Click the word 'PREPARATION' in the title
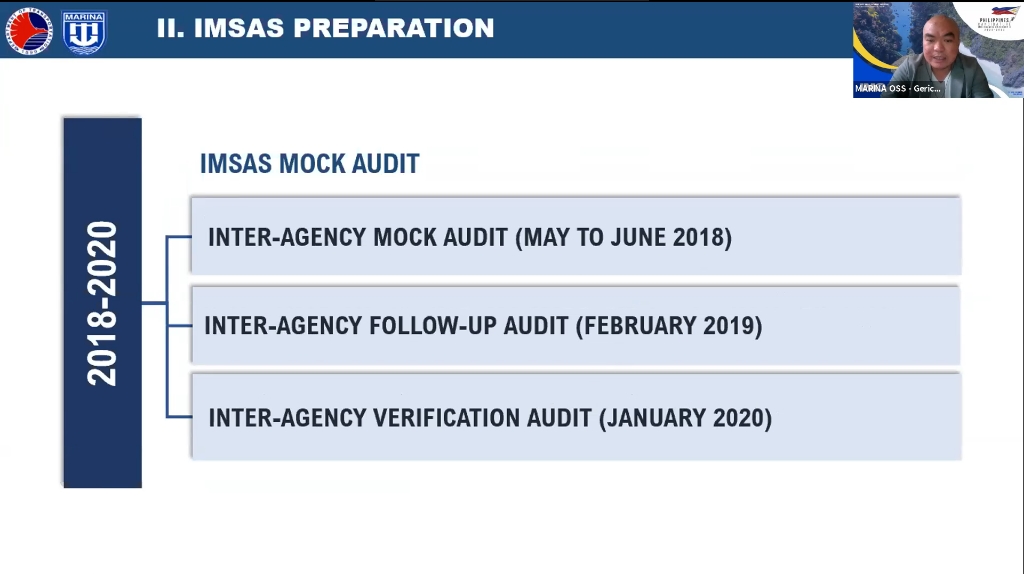The image size is (1024, 574). 393,28
